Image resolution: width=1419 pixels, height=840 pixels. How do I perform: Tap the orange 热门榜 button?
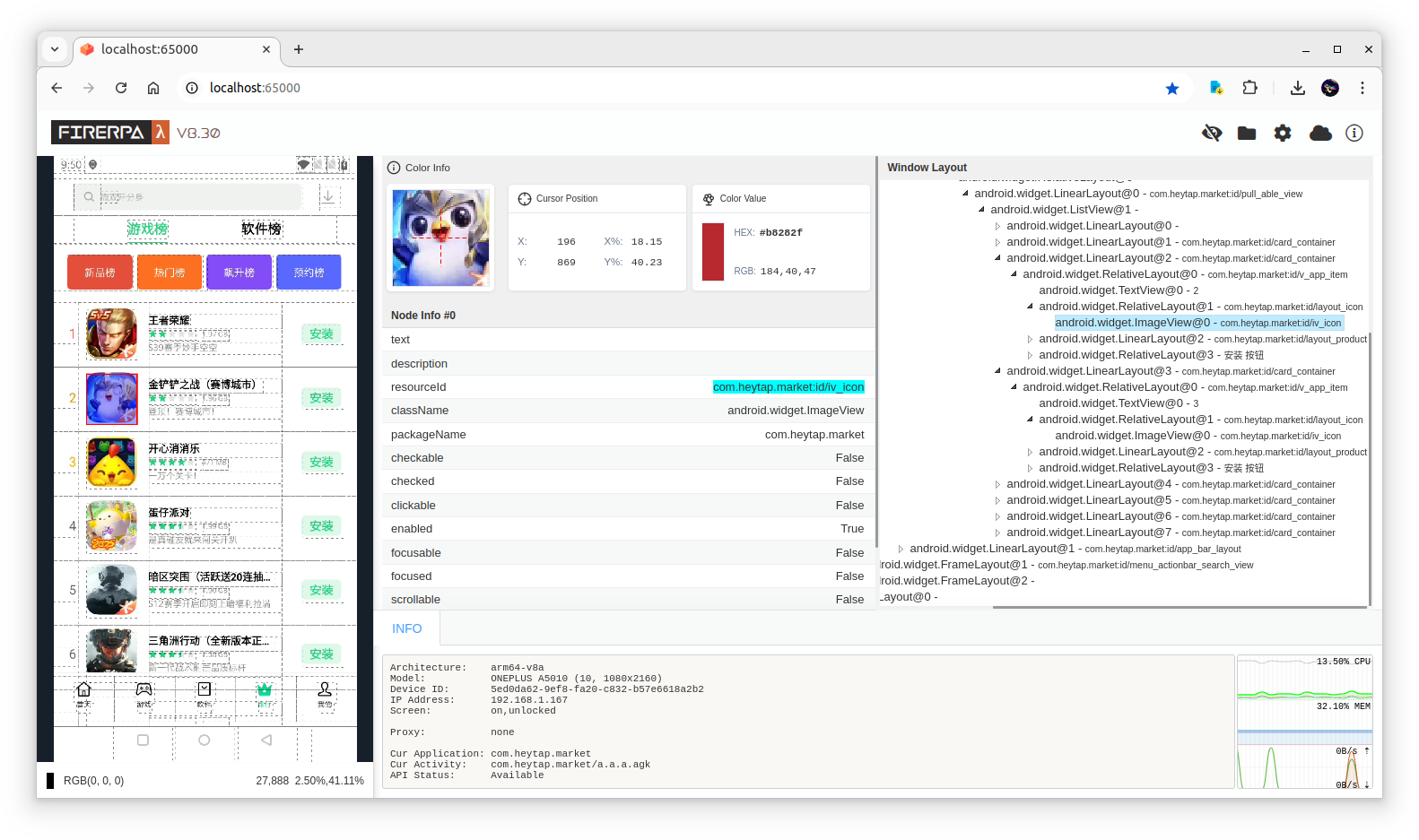coord(170,273)
